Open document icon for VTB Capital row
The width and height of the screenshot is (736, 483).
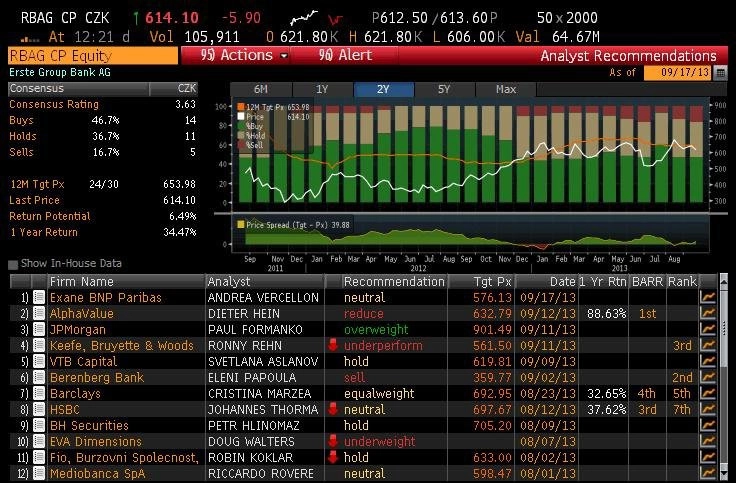coord(38,361)
